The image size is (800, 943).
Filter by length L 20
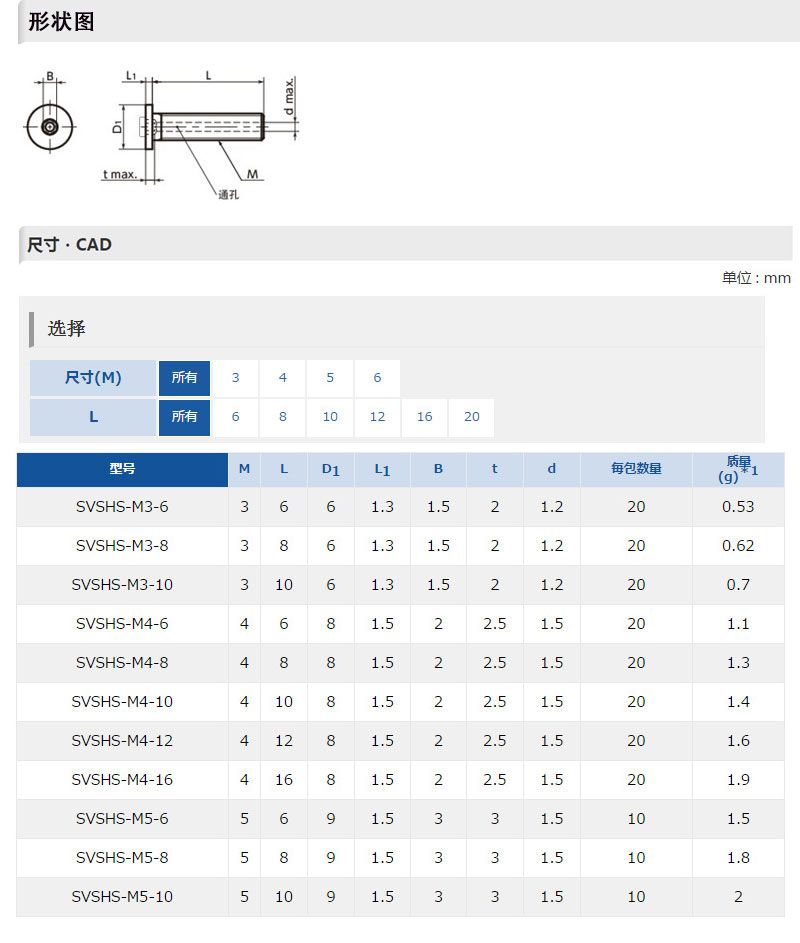pos(472,417)
